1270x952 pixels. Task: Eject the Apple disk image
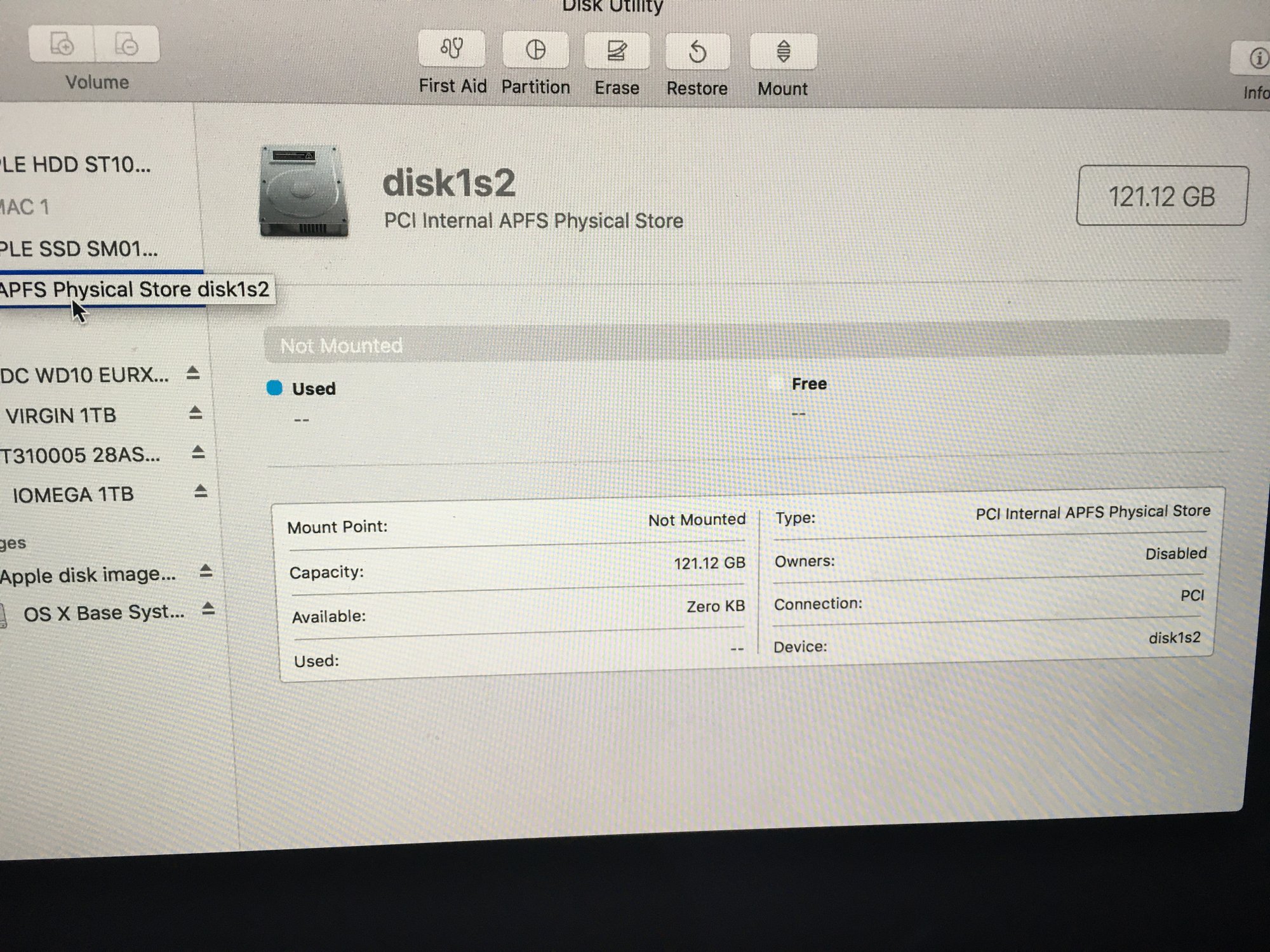(205, 571)
